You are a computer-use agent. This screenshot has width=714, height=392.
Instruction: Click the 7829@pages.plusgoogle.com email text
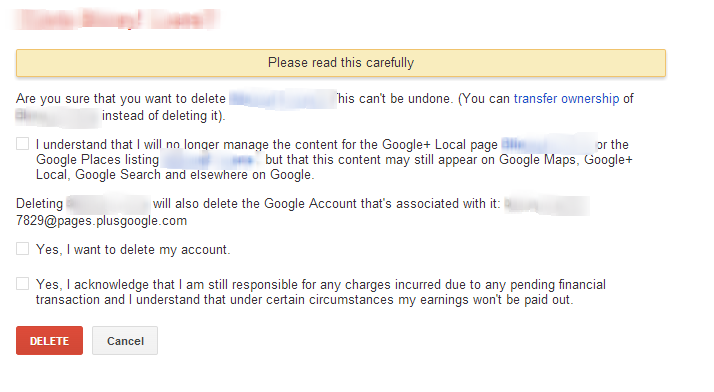pos(101,221)
